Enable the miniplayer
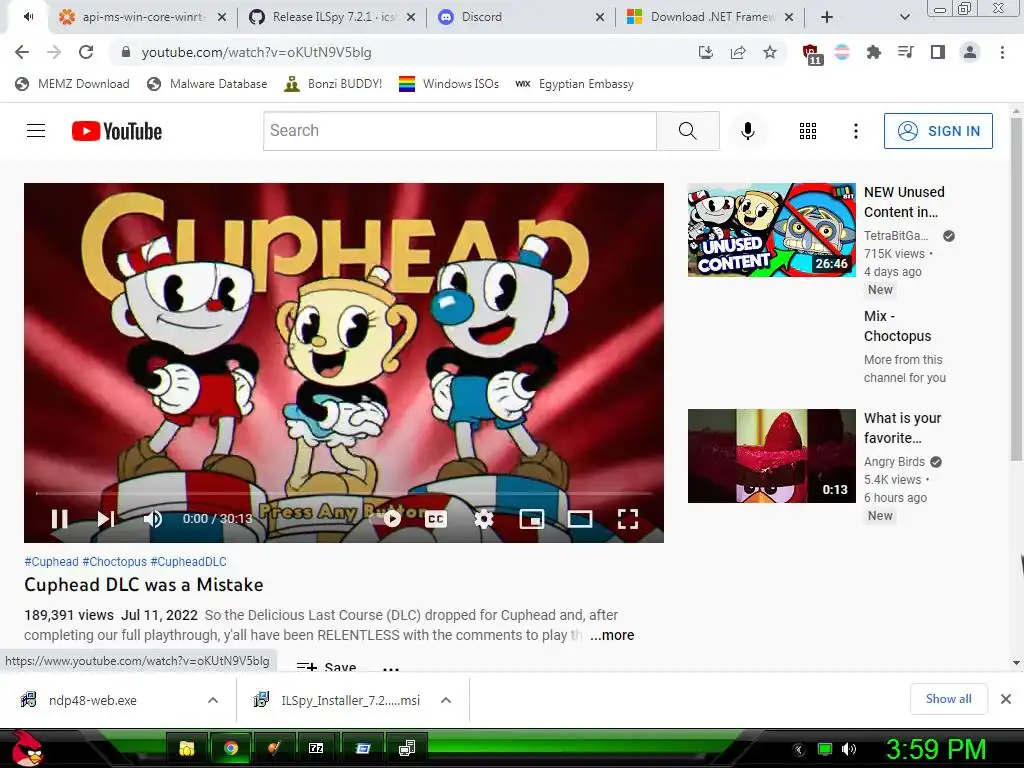1024x768 pixels. point(532,519)
